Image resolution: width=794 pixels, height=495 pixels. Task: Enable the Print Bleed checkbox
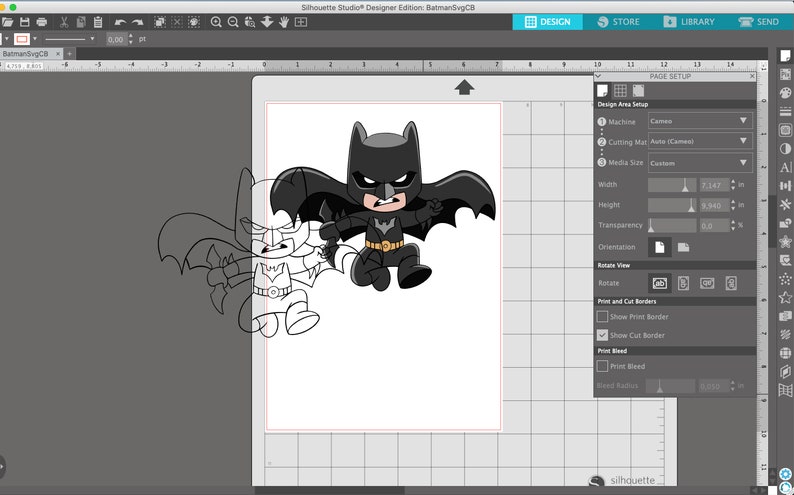pyautogui.click(x=602, y=366)
